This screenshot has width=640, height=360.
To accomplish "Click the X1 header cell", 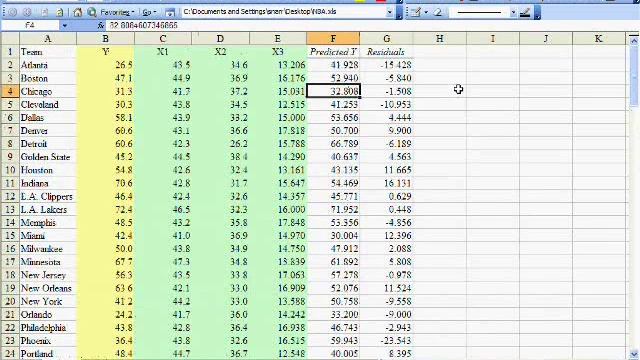I will coord(162,52).
